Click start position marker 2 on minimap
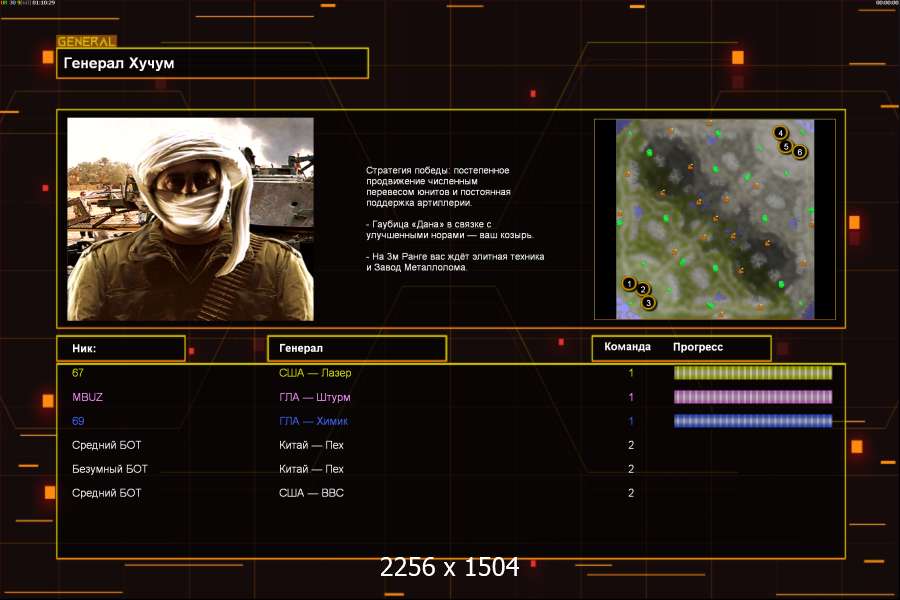The width and height of the screenshot is (900, 600). point(643,289)
